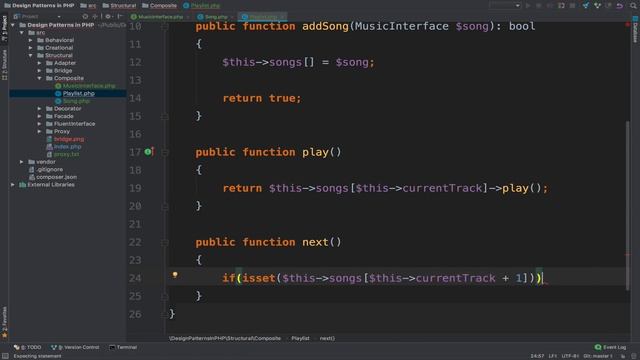Click the src breadcrumb in navigation bar
This screenshot has width=640, height=360.
(x=89, y=5)
